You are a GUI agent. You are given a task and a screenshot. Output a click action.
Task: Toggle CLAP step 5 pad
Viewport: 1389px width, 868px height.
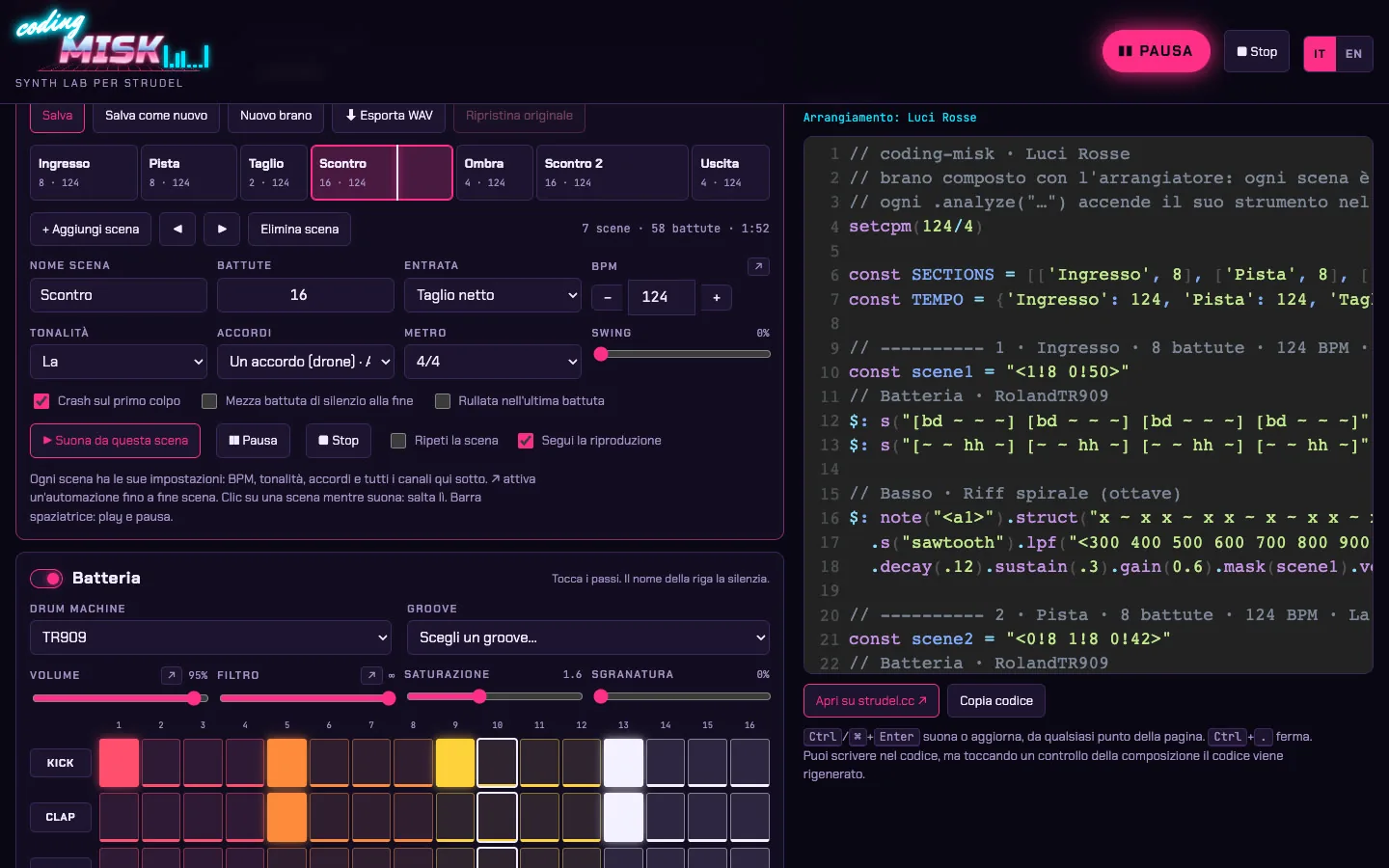pos(286,817)
